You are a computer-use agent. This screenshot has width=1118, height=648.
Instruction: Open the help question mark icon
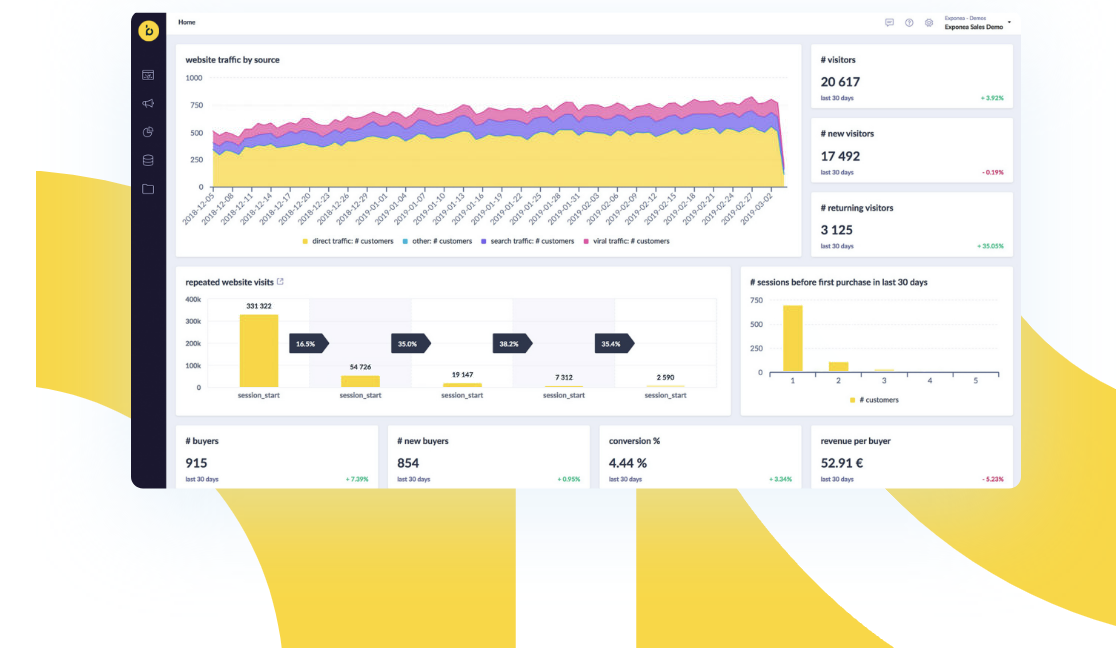[x=911, y=24]
